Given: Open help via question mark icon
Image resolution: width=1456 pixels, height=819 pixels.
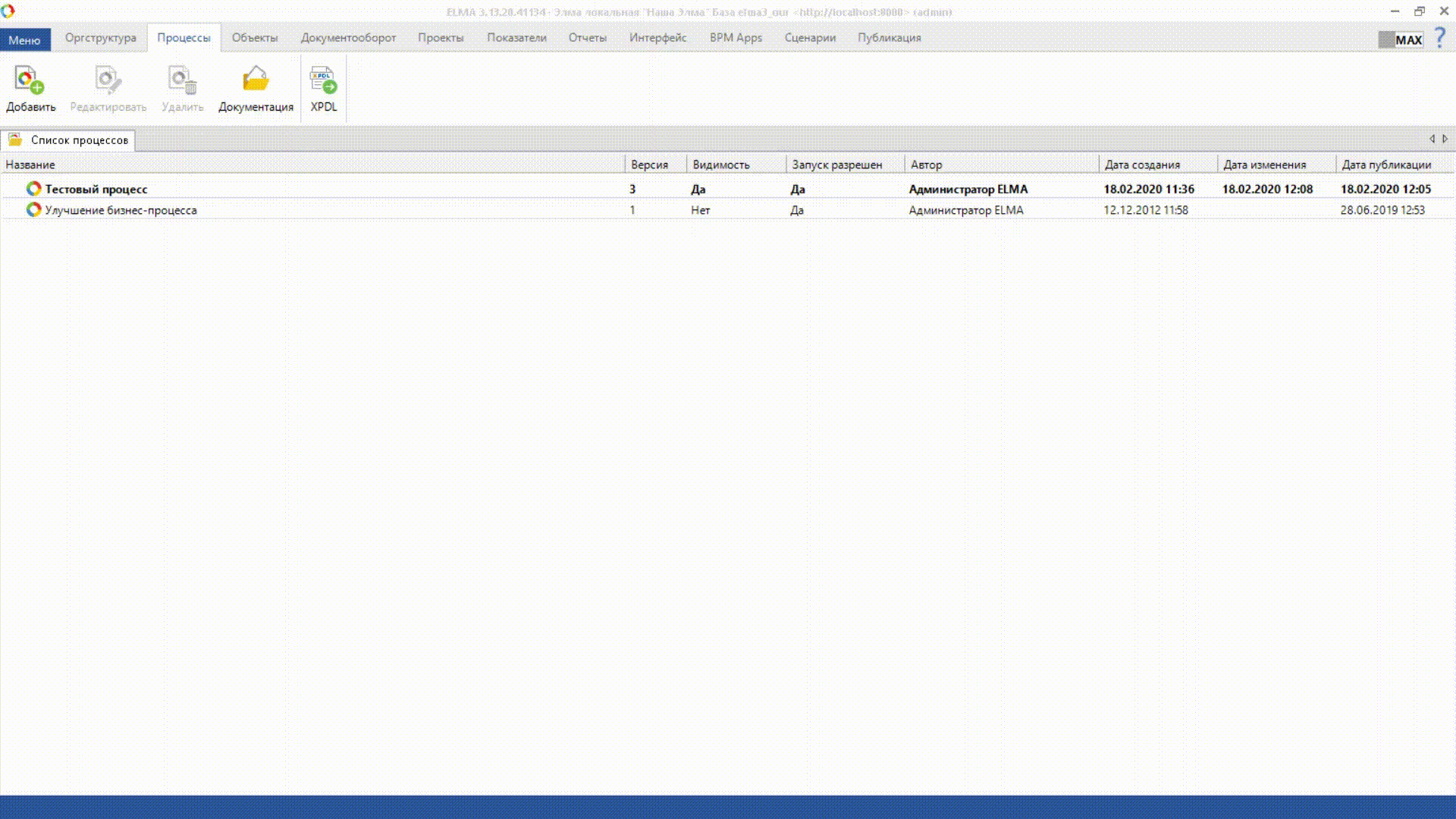Looking at the screenshot, I should click(1440, 38).
